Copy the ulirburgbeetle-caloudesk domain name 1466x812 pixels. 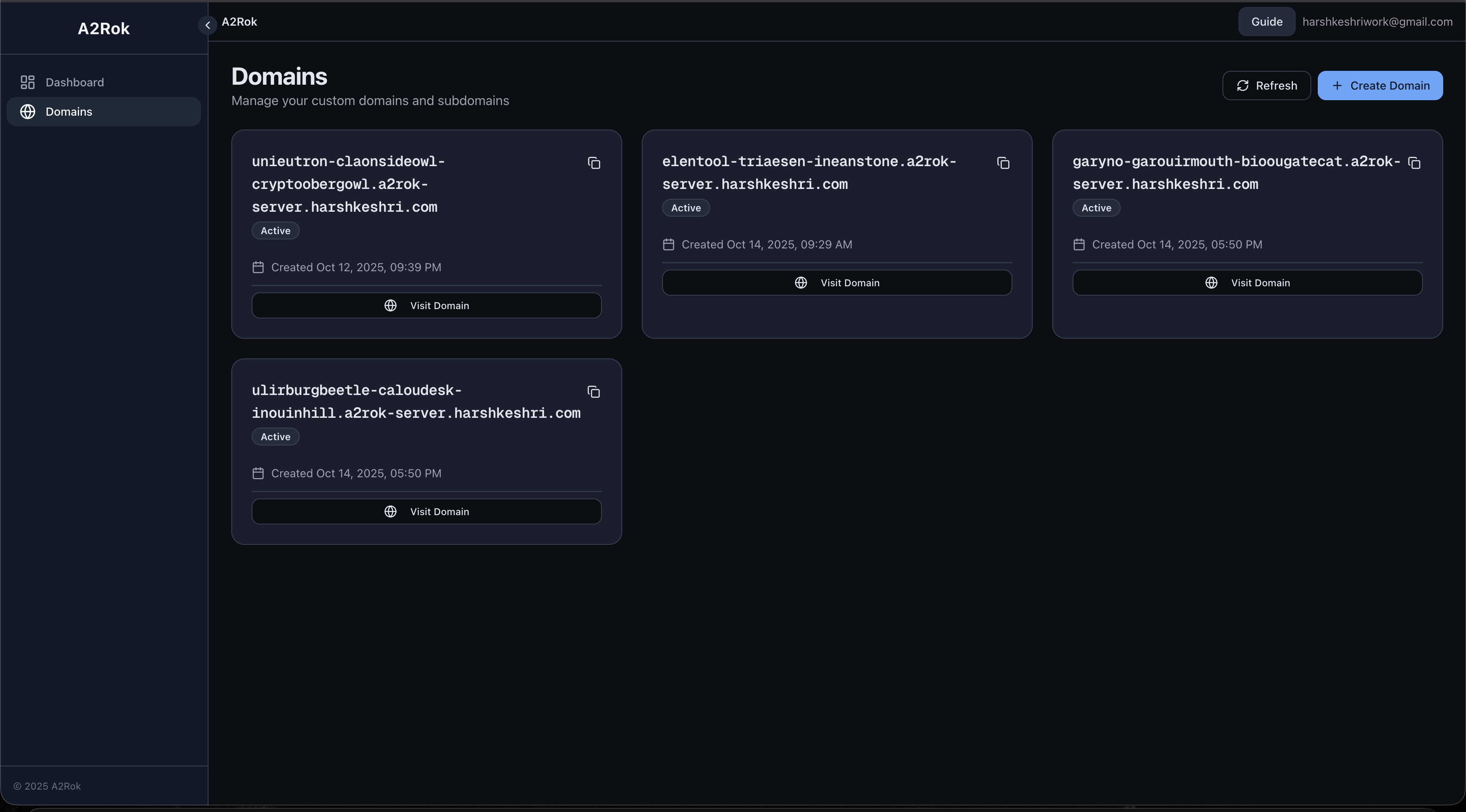pyautogui.click(x=594, y=392)
